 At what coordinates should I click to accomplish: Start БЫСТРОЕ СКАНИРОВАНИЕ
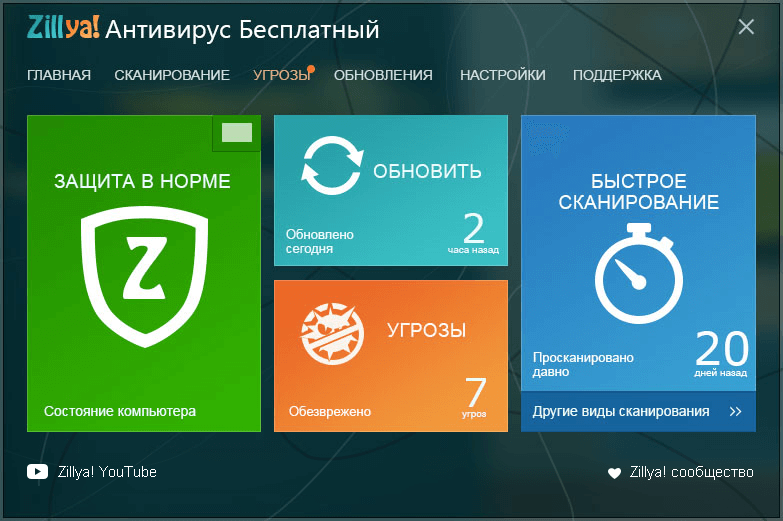pyautogui.click(x=639, y=191)
